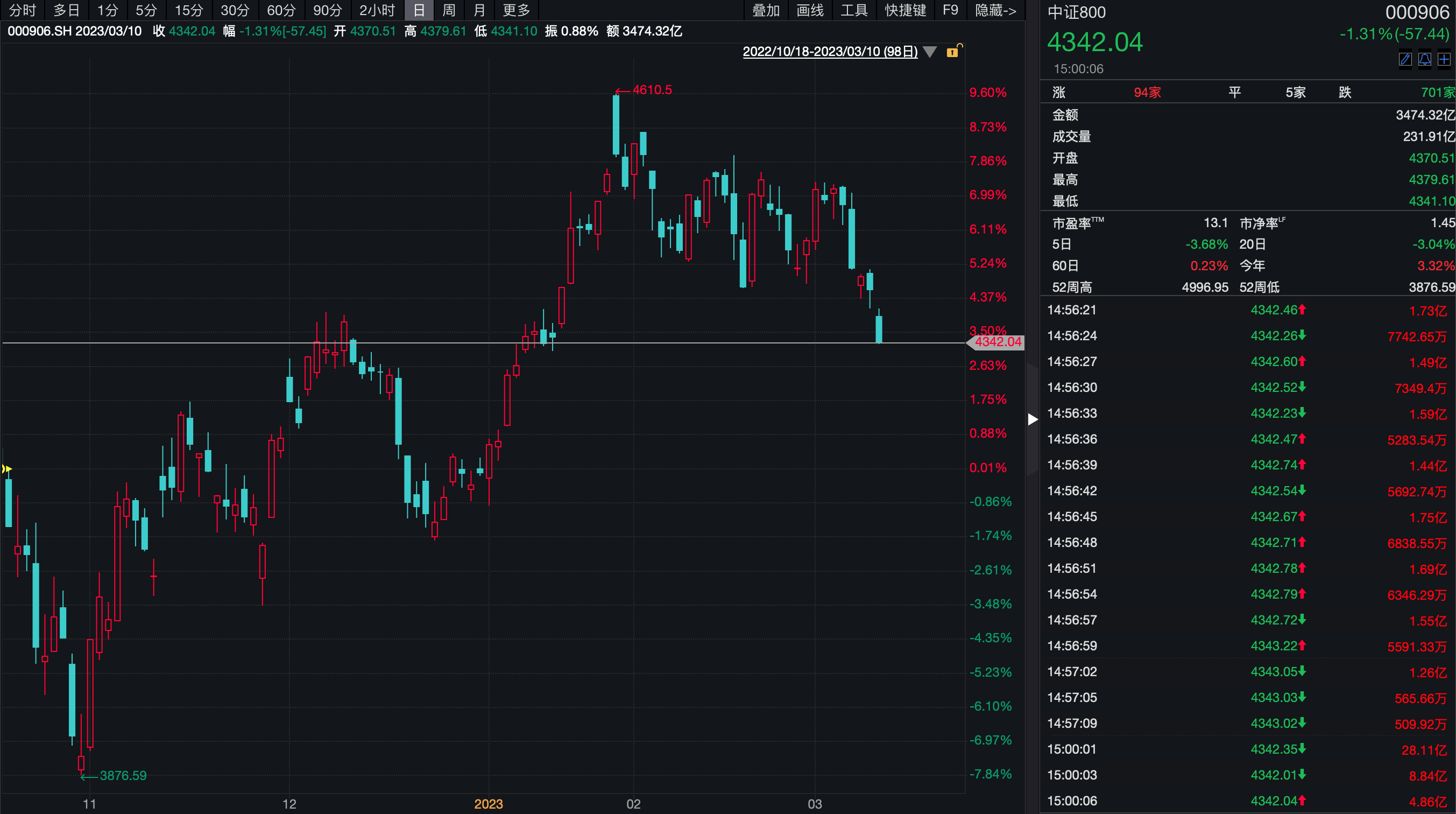This screenshot has height=814, width=1456.
Task: Select the 30分 interval tab
Action: pos(235,10)
